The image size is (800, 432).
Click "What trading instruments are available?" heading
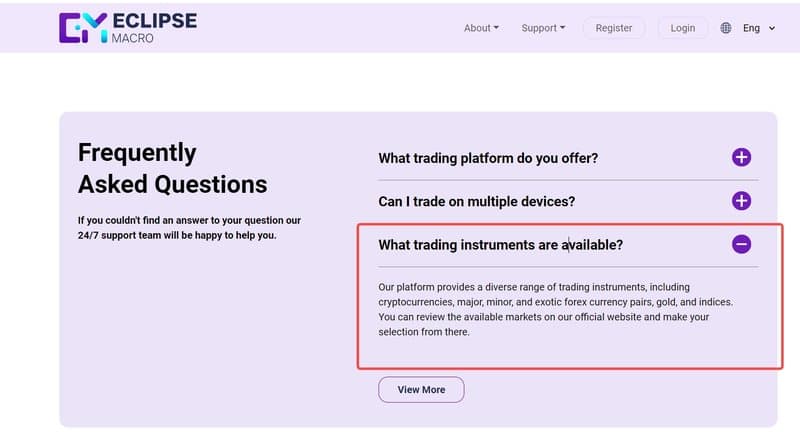pyautogui.click(x=501, y=245)
